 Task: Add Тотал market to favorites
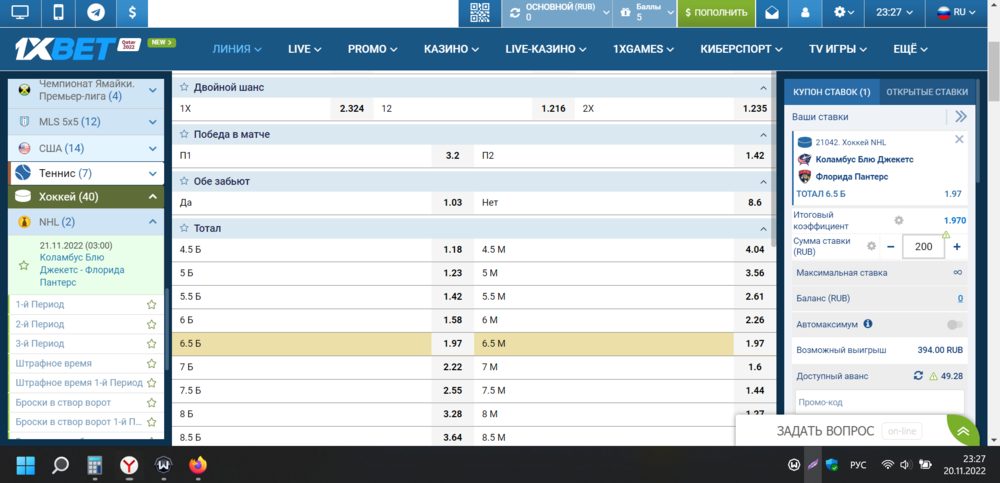184,228
